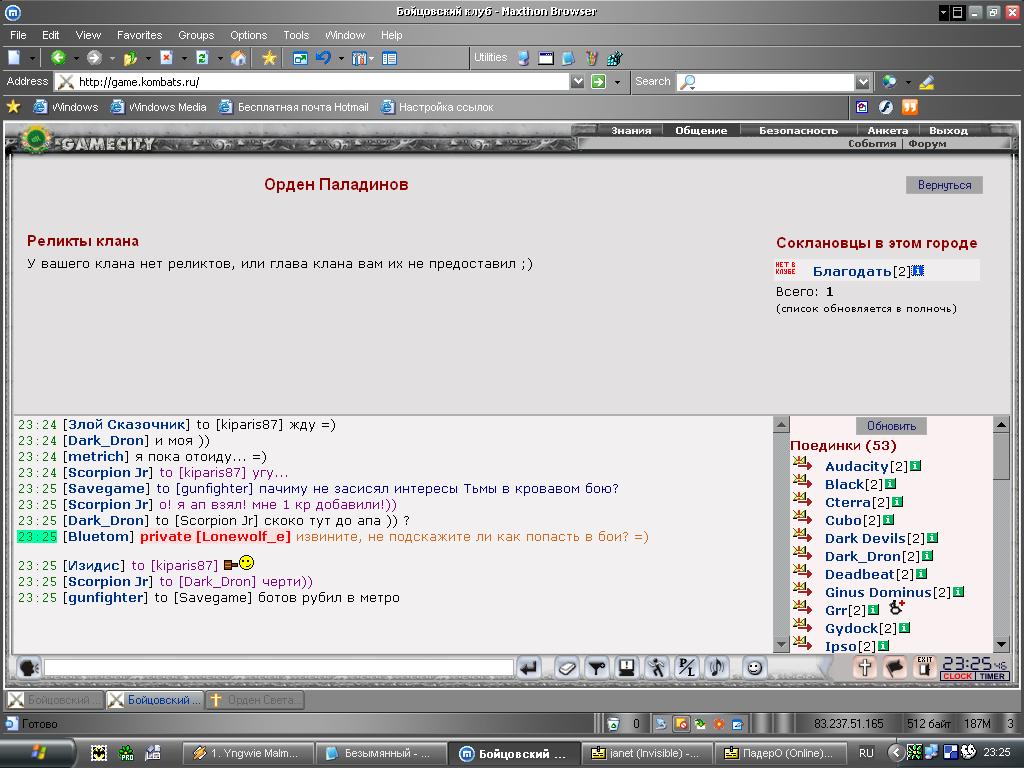The width and height of the screenshot is (1024, 768).
Task: Click the new blank page icon
Action: coord(14,58)
